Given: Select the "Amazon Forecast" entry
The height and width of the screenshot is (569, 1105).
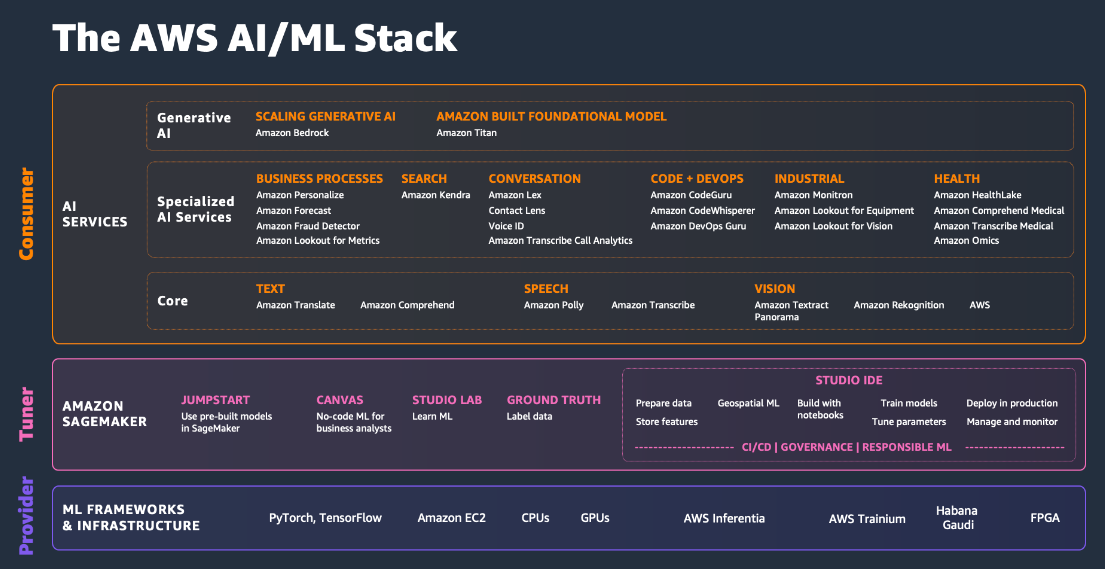Looking at the screenshot, I should [x=293, y=210].
